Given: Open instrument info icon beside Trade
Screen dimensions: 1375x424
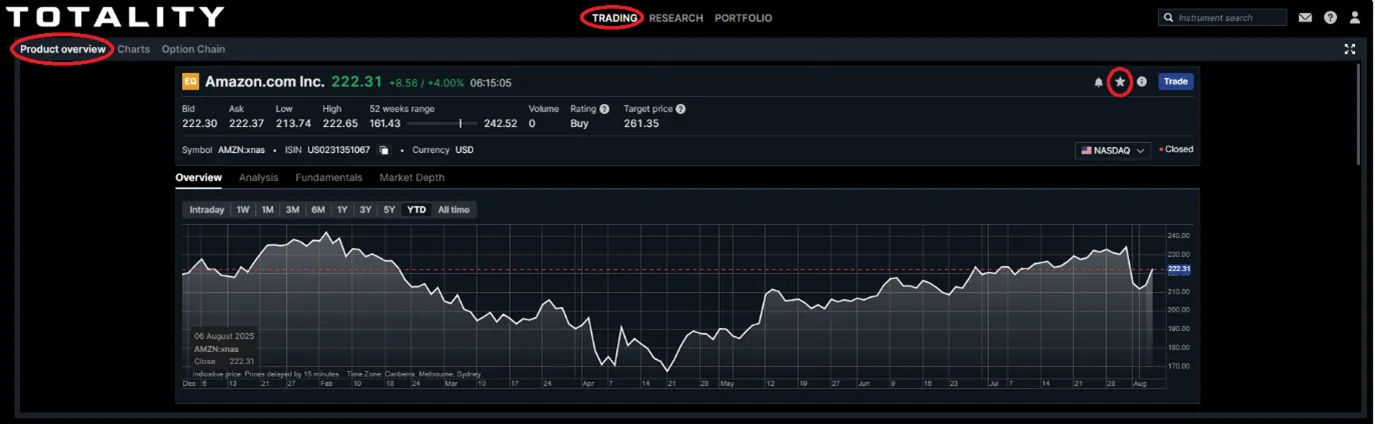Looking at the screenshot, I should [1142, 82].
